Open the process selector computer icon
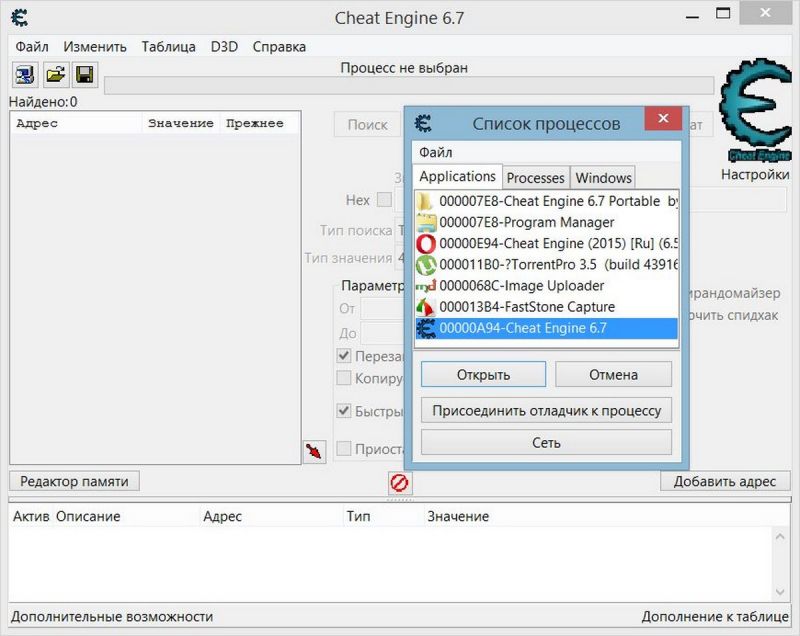 (x=24, y=75)
